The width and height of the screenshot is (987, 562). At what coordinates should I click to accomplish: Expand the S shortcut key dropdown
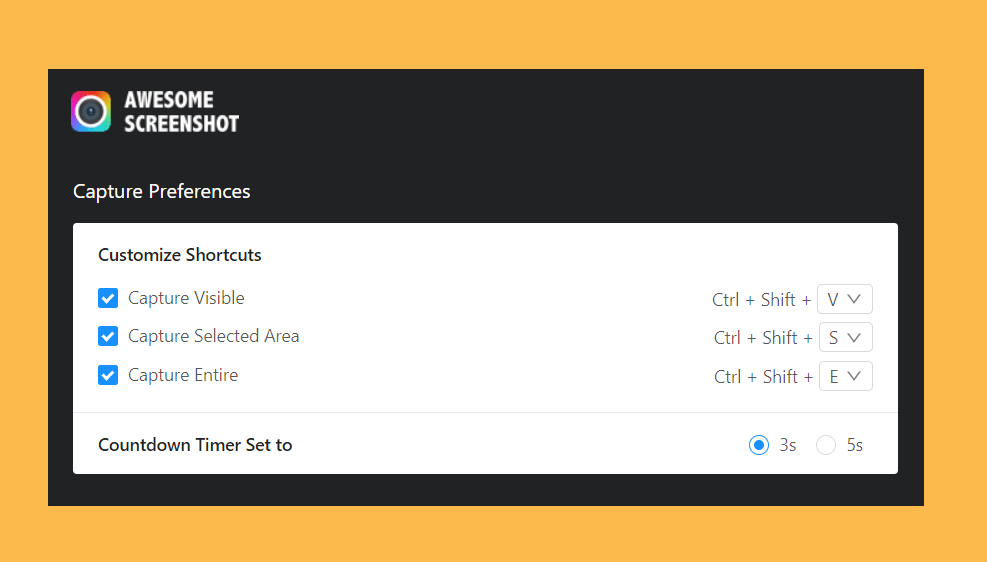coord(845,337)
